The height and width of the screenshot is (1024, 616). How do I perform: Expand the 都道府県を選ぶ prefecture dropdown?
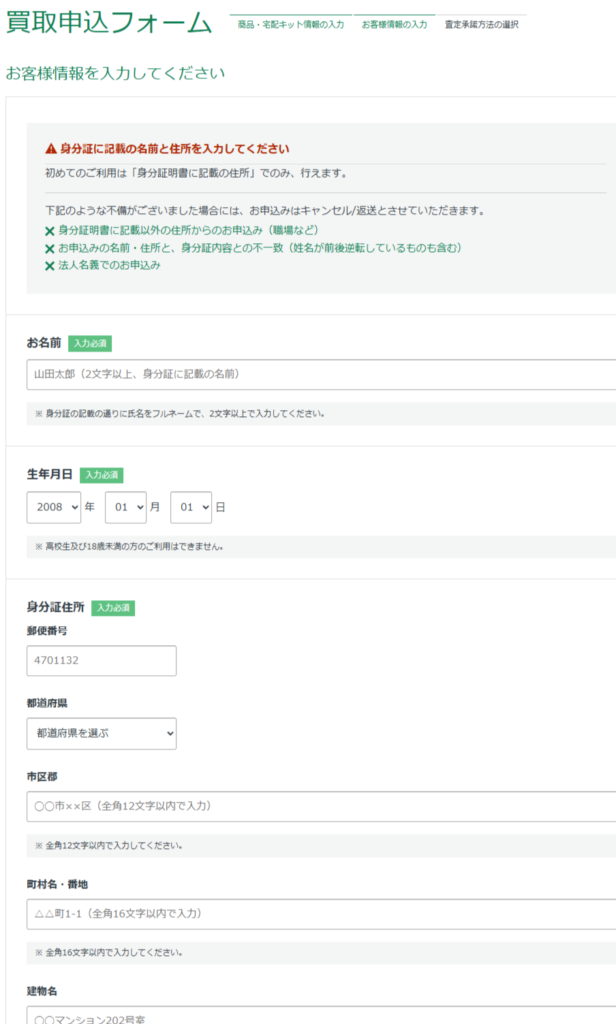(101, 733)
